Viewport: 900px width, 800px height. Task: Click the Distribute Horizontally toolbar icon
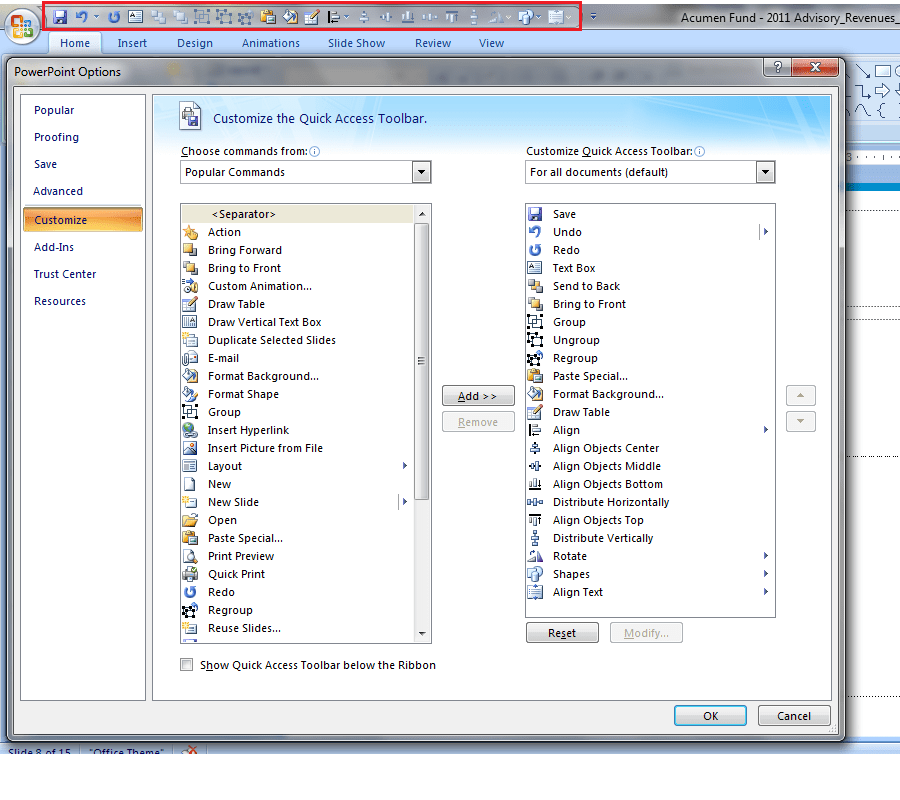(429, 17)
